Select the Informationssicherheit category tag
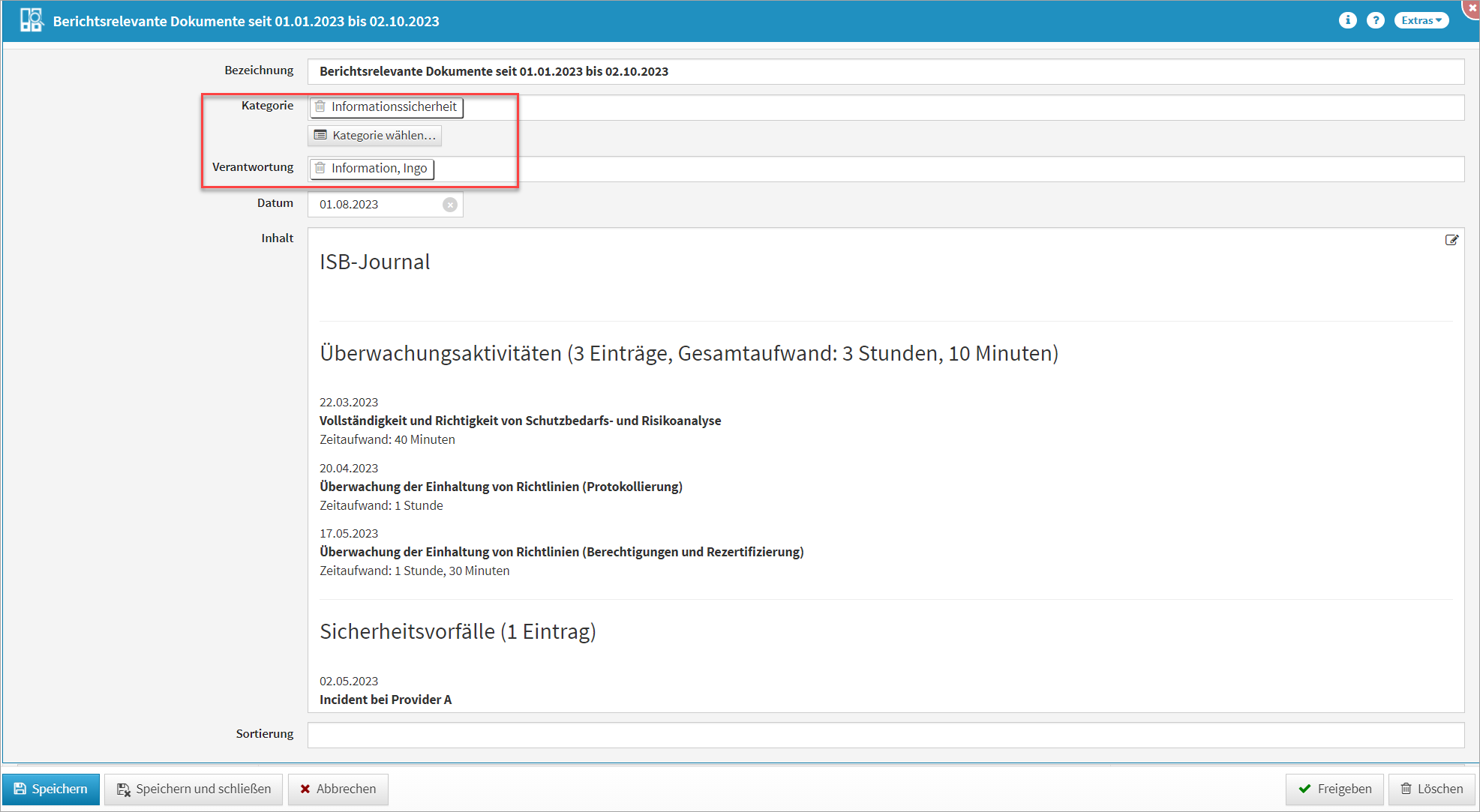The image size is (1480, 812). [x=394, y=106]
